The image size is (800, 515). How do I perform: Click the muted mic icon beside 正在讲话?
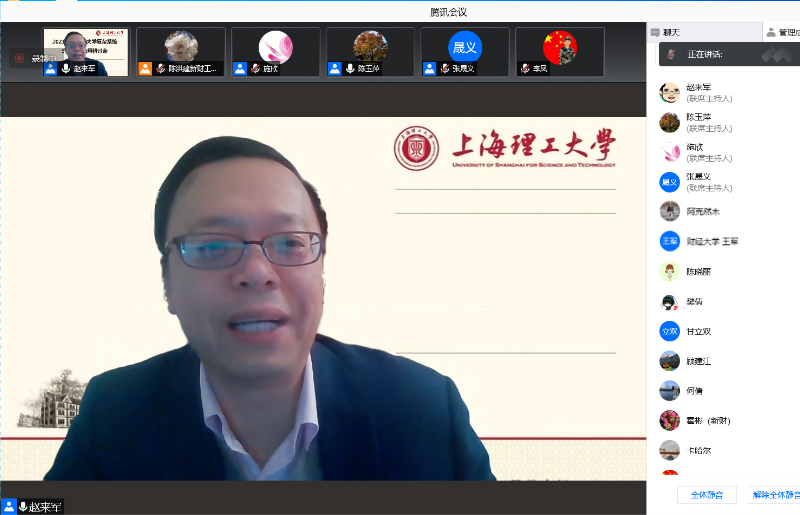pos(673,53)
